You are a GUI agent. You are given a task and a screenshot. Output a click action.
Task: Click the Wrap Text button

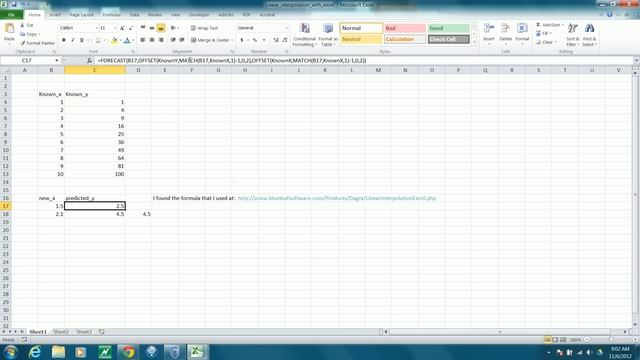204,28
